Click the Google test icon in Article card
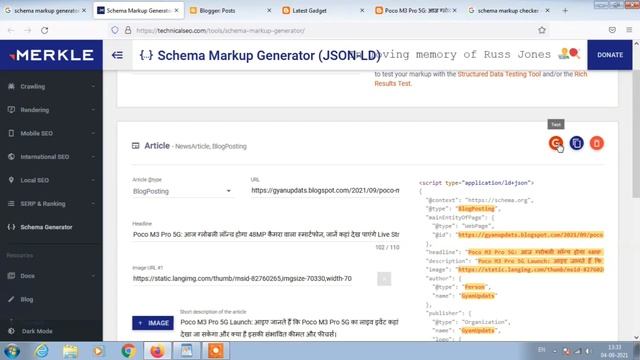The width and height of the screenshot is (640, 360). click(x=556, y=143)
